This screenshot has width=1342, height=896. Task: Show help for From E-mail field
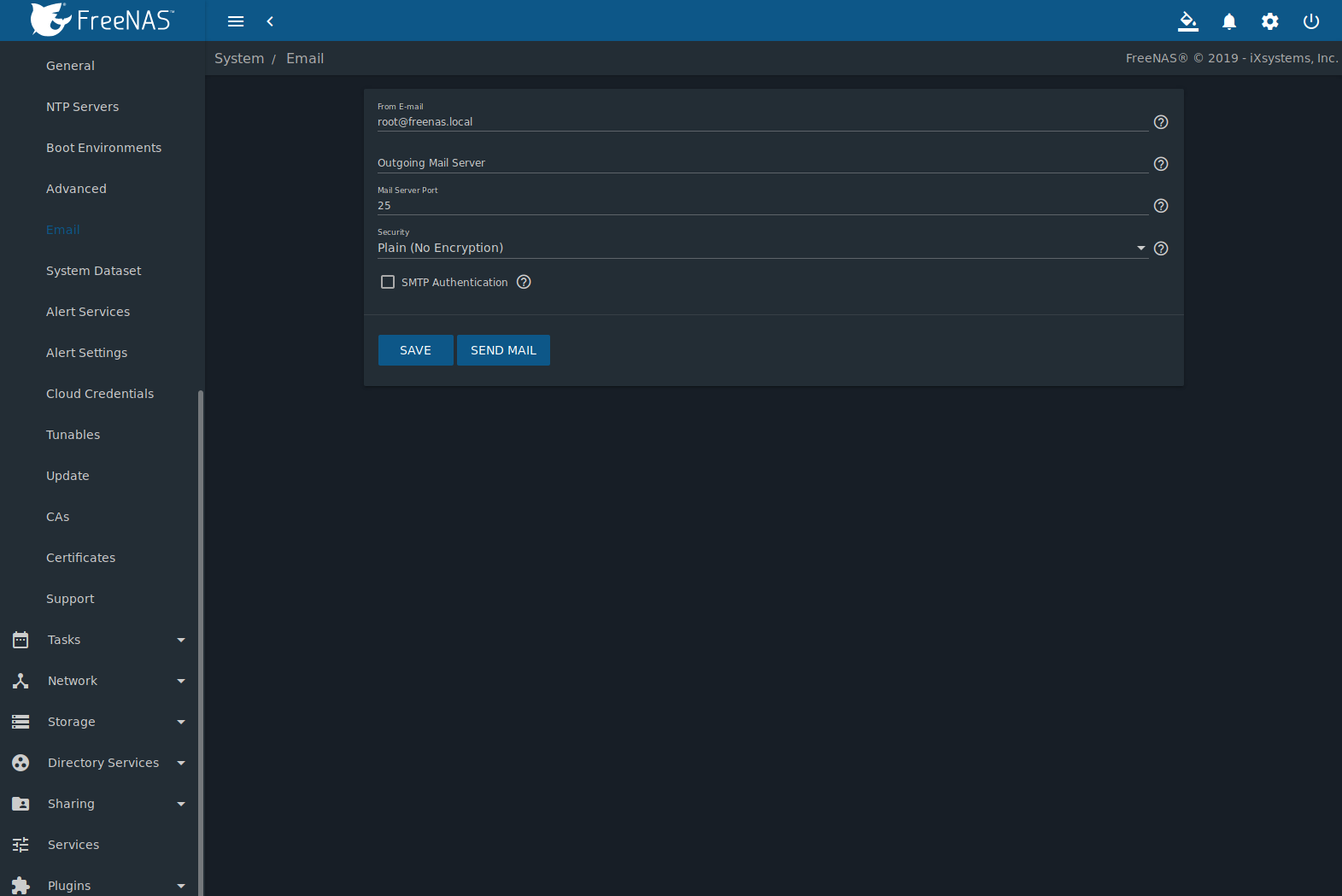tap(1161, 122)
